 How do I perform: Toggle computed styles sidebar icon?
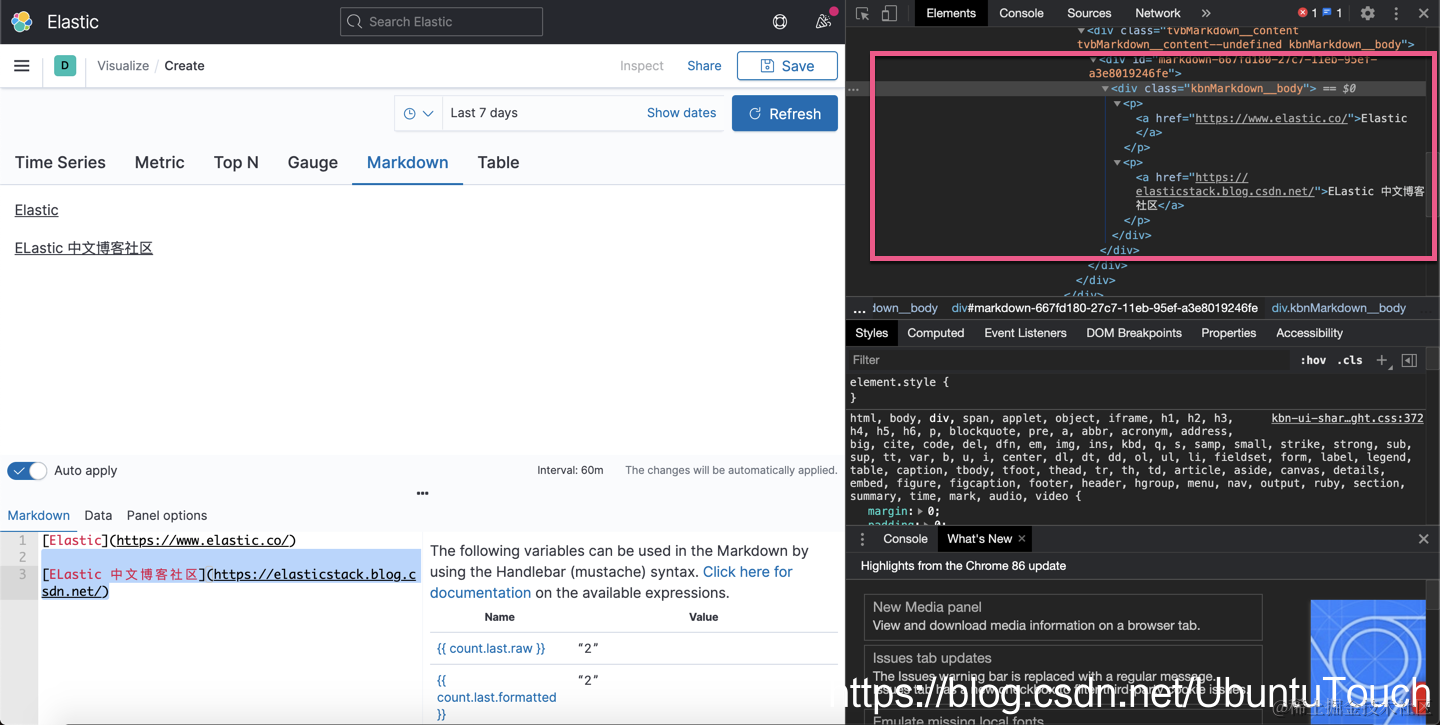[1409, 360]
